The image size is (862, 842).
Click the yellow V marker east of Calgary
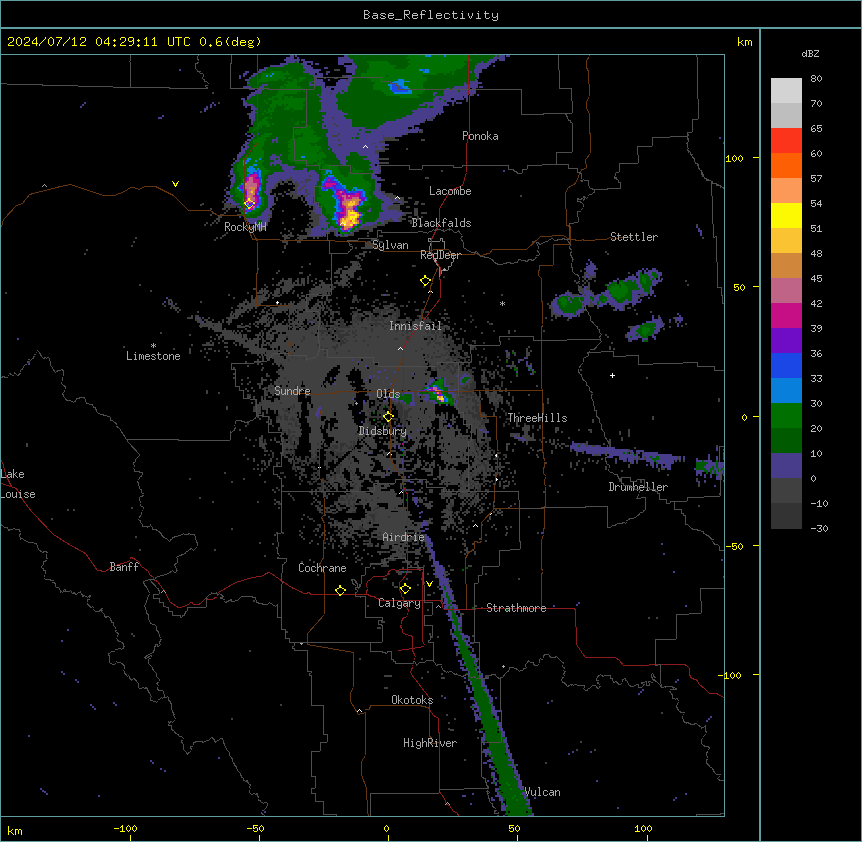(429, 584)
